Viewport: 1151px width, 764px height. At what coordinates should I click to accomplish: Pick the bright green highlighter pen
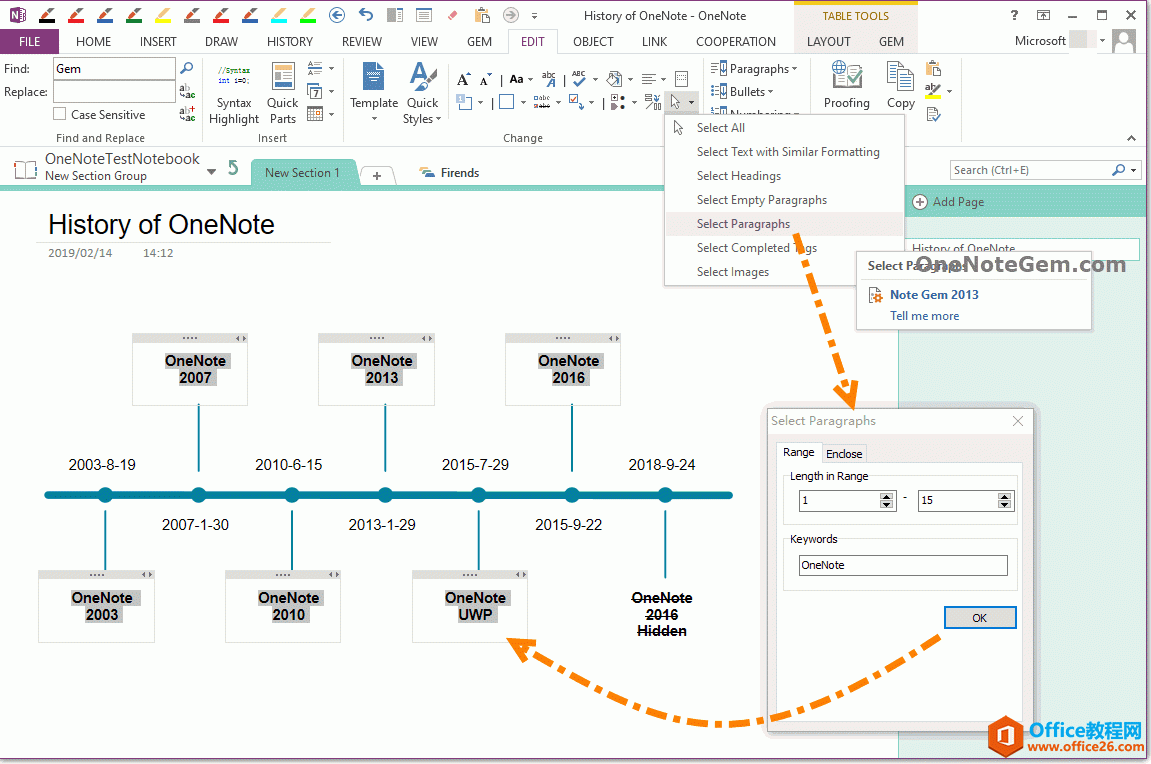coord(308,15)
